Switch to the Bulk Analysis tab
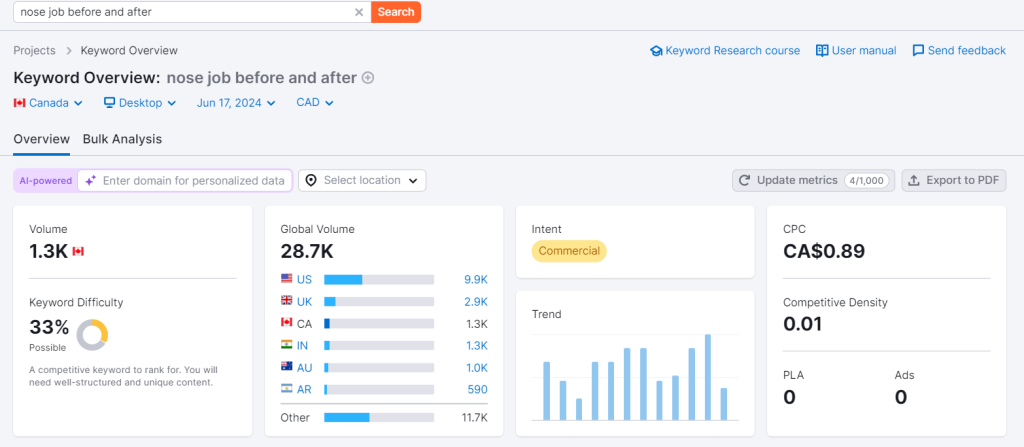The width and height of the screenshot is (1024, 447). click(122, 139)
